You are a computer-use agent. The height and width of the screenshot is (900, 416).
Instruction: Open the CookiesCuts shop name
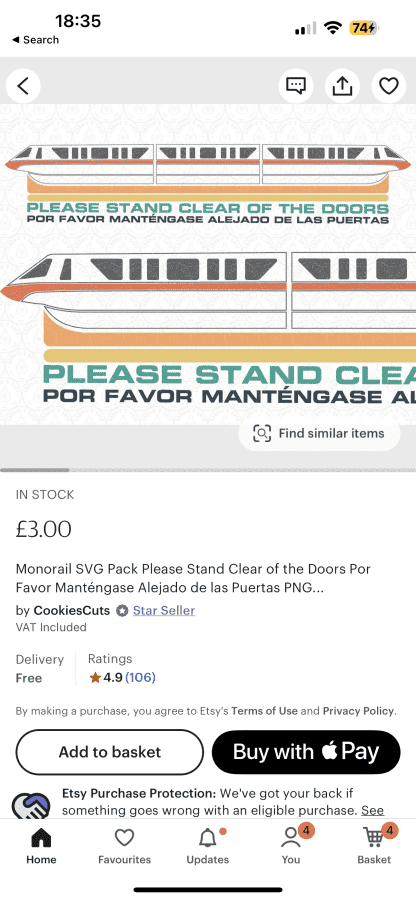point(72,611)
